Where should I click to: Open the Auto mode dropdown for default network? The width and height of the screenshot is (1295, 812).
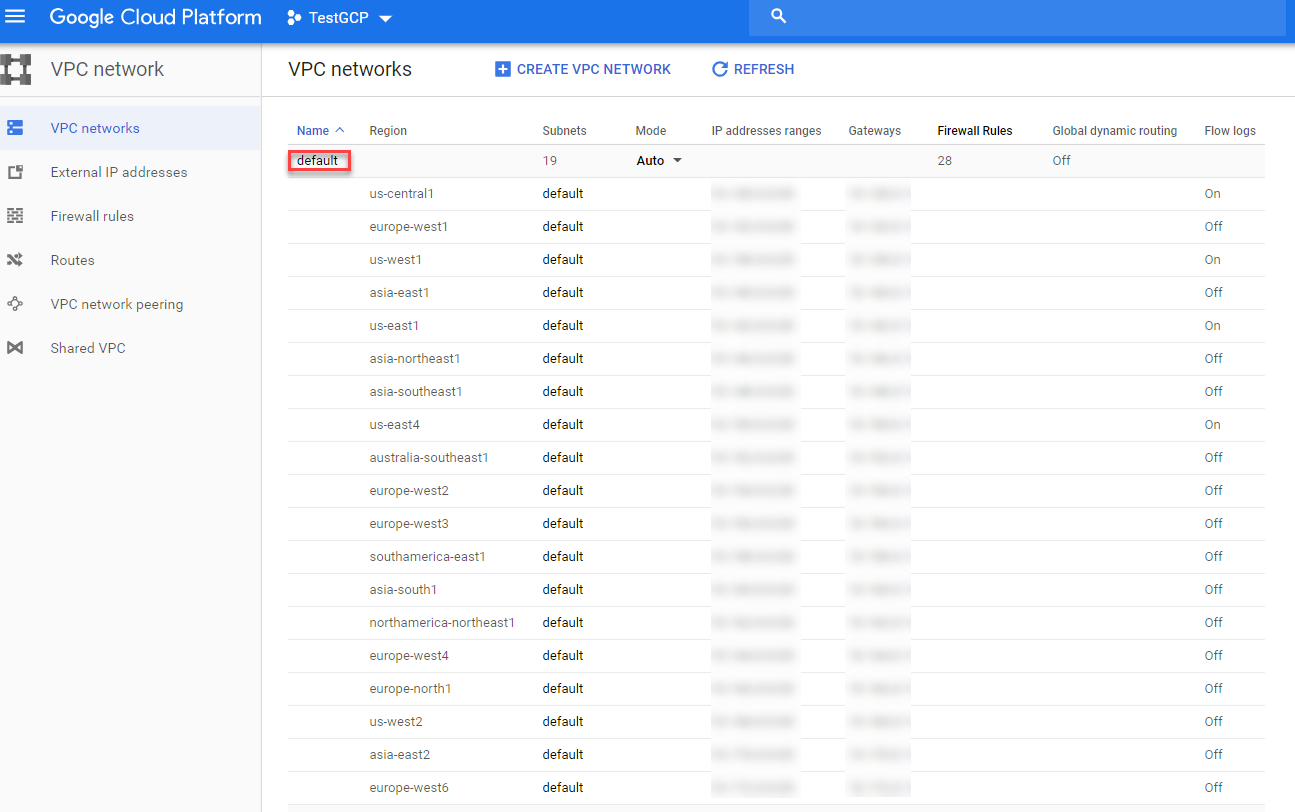(677, 161)
